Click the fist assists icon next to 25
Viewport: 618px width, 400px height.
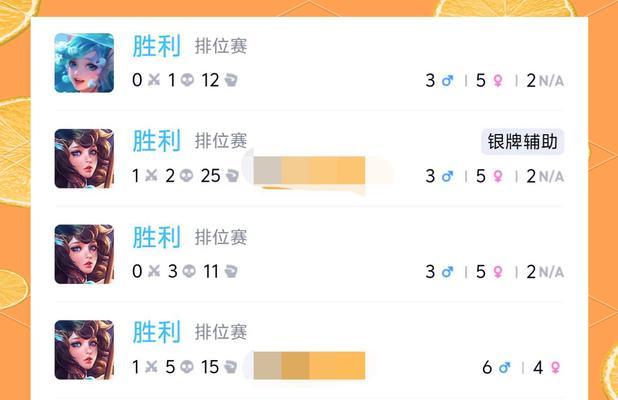pos(232,176)
